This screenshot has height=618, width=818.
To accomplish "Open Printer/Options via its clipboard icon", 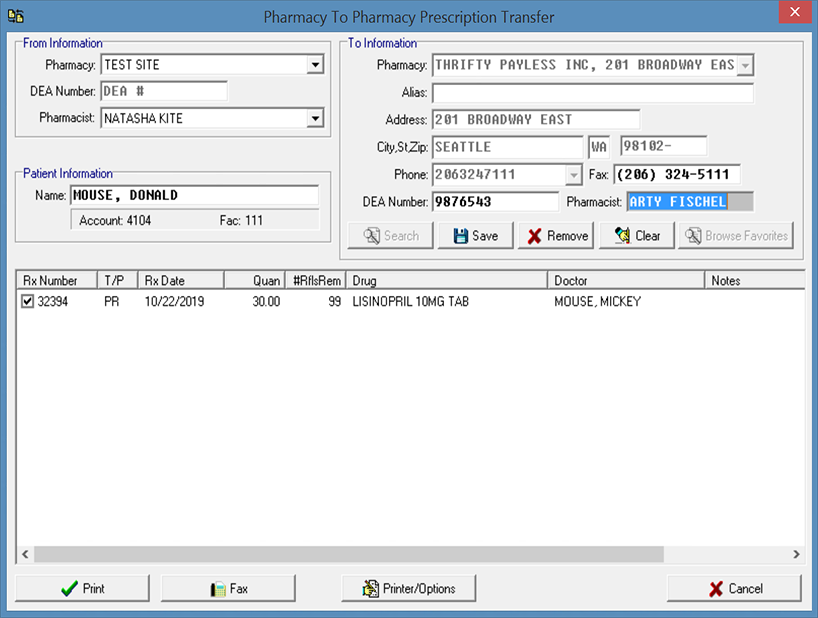I will tap(370, 589).
